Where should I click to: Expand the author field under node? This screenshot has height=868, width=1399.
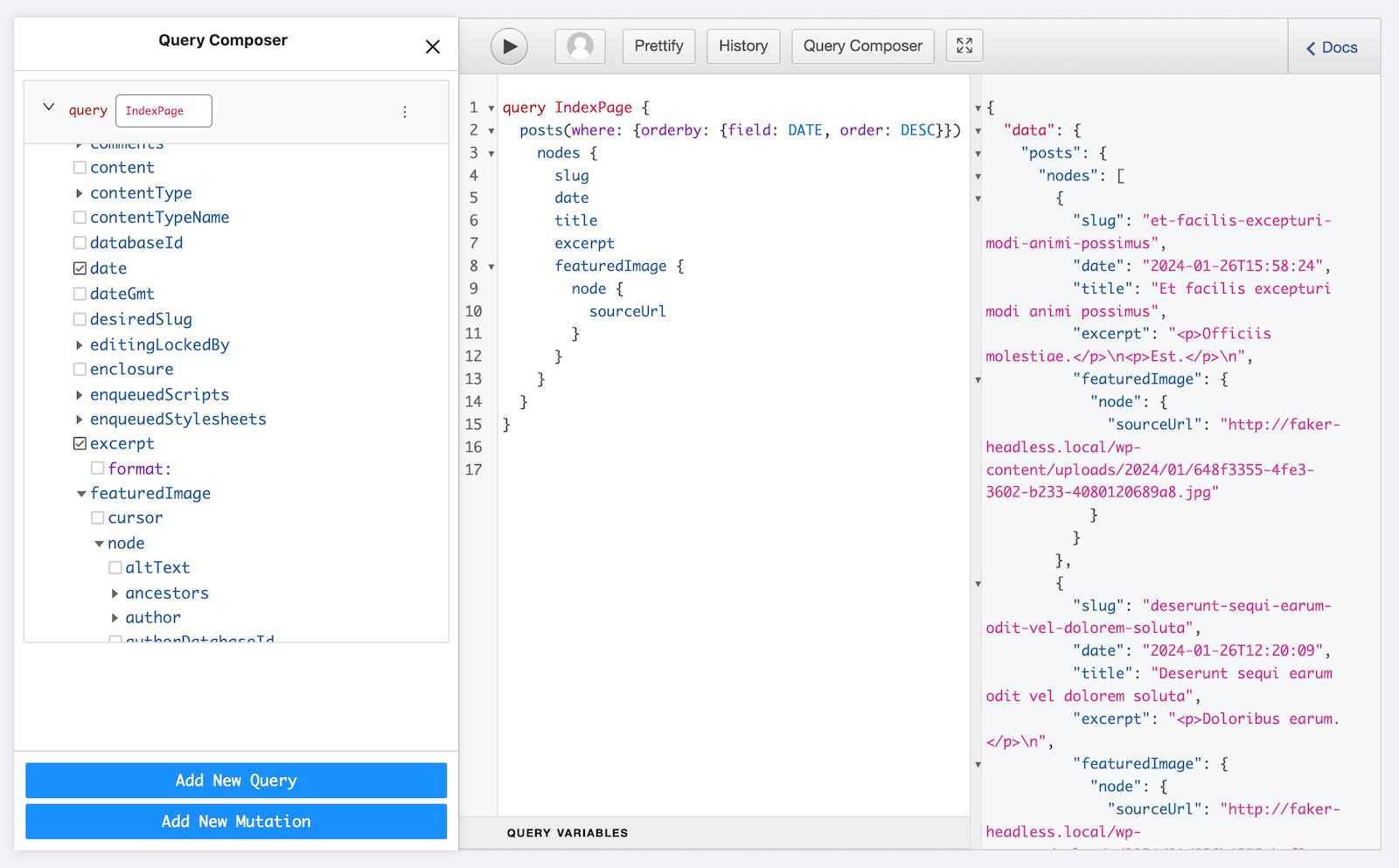(115, 617)
